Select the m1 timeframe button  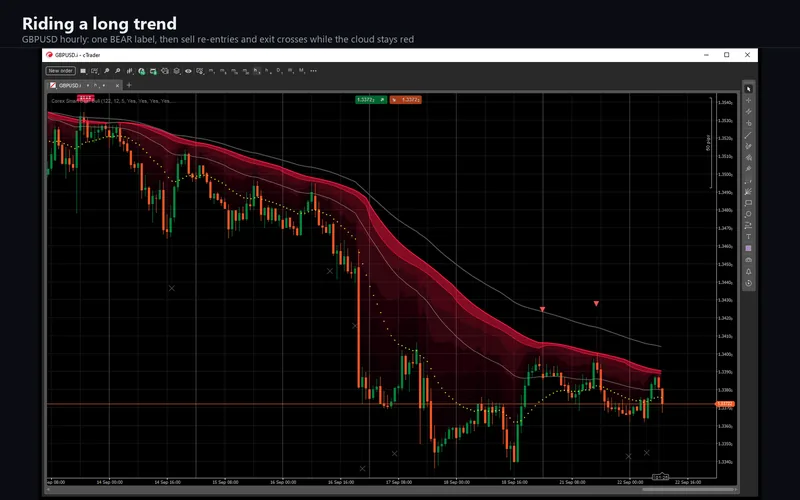211,71
